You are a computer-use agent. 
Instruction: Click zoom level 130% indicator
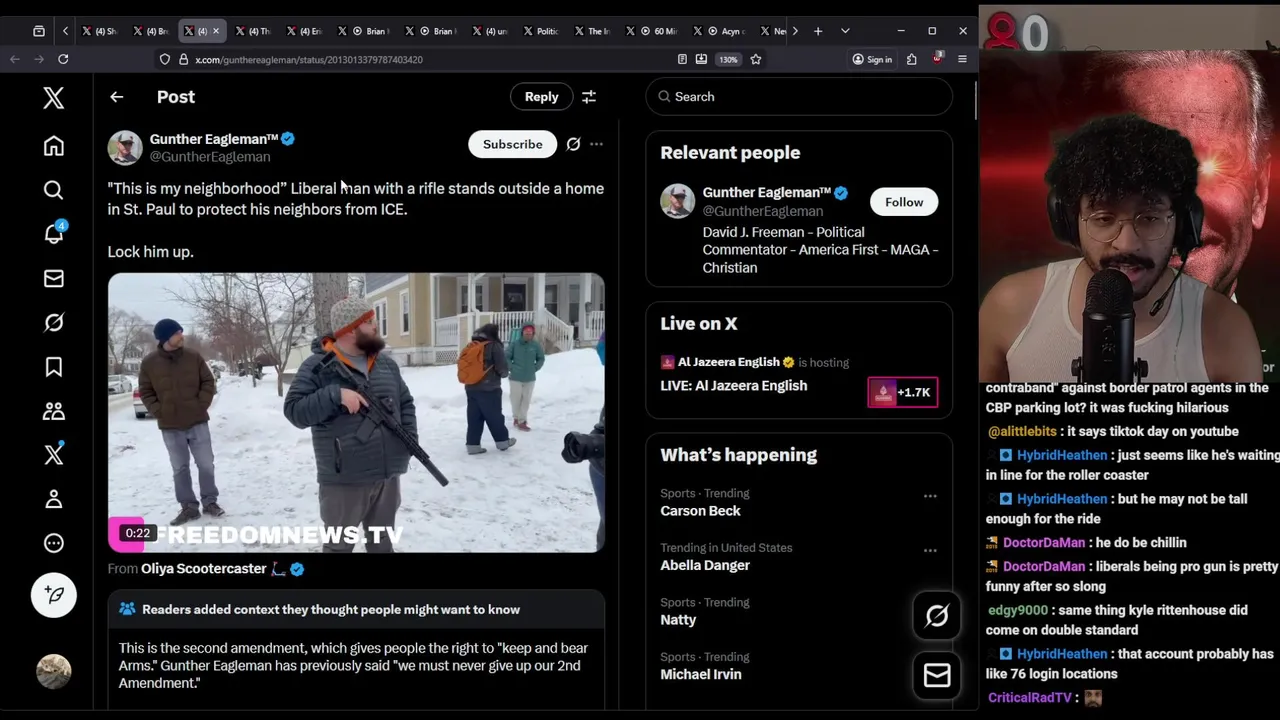(728, 59)
